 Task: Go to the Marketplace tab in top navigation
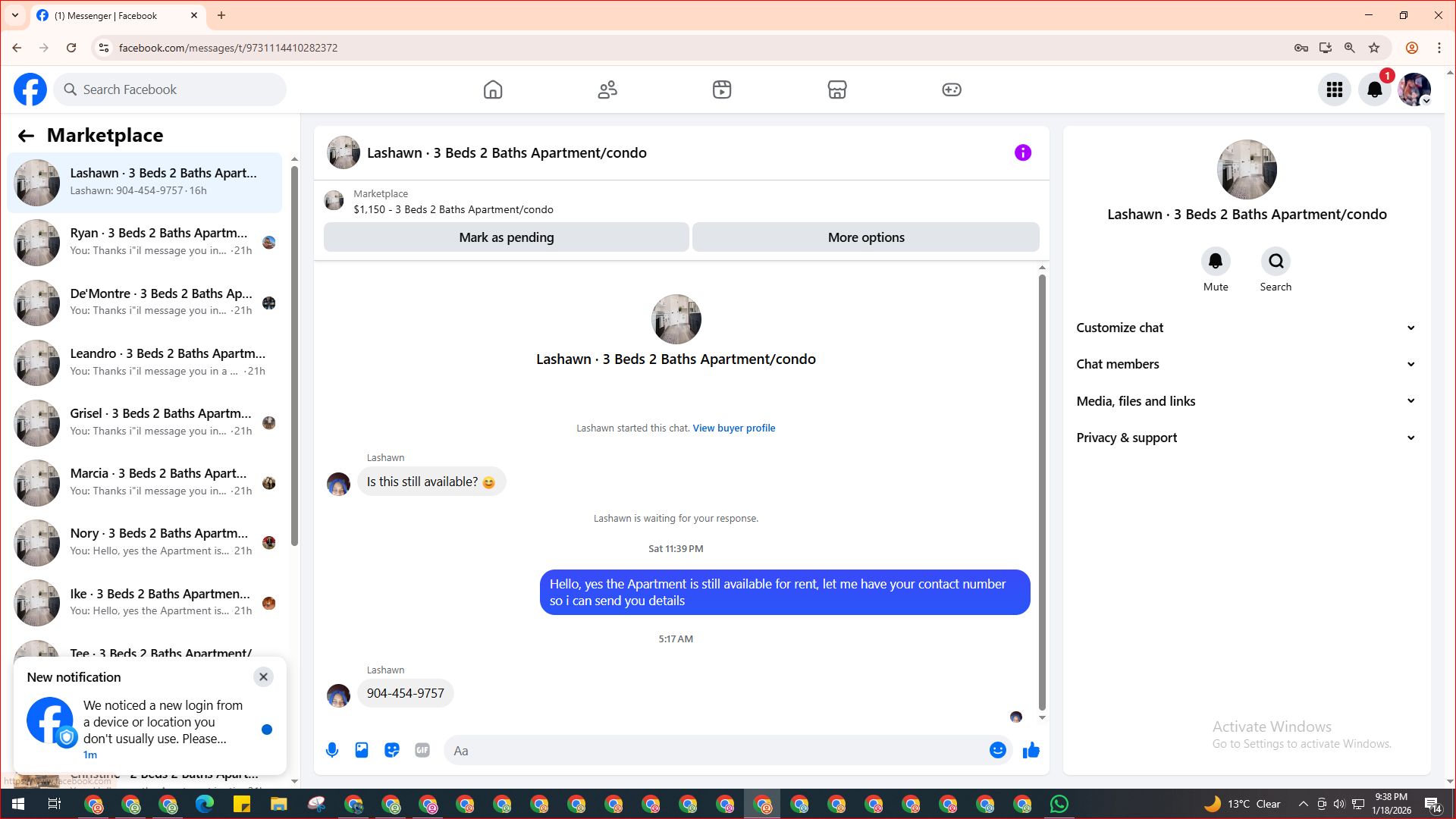tap(836, 89)
